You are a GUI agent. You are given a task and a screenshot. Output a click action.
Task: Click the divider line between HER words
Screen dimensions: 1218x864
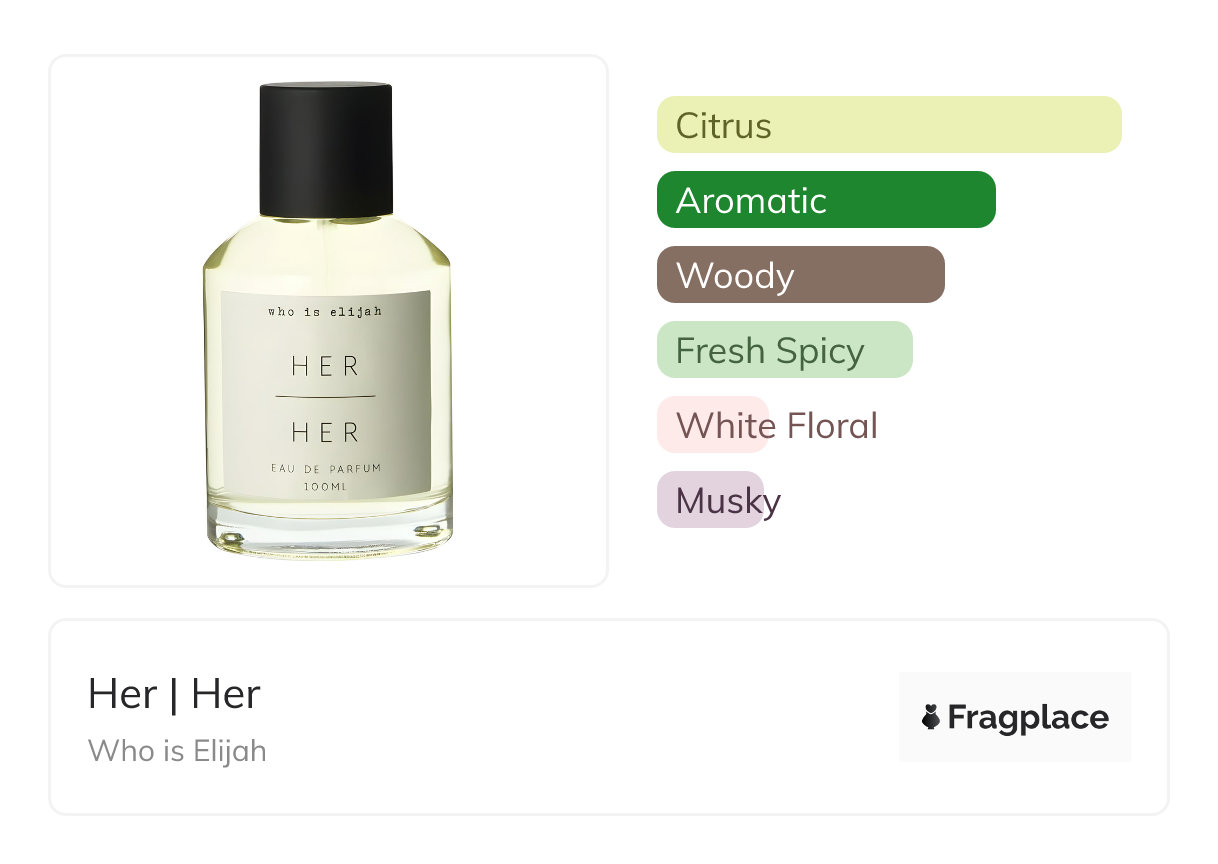pos(325,397)
